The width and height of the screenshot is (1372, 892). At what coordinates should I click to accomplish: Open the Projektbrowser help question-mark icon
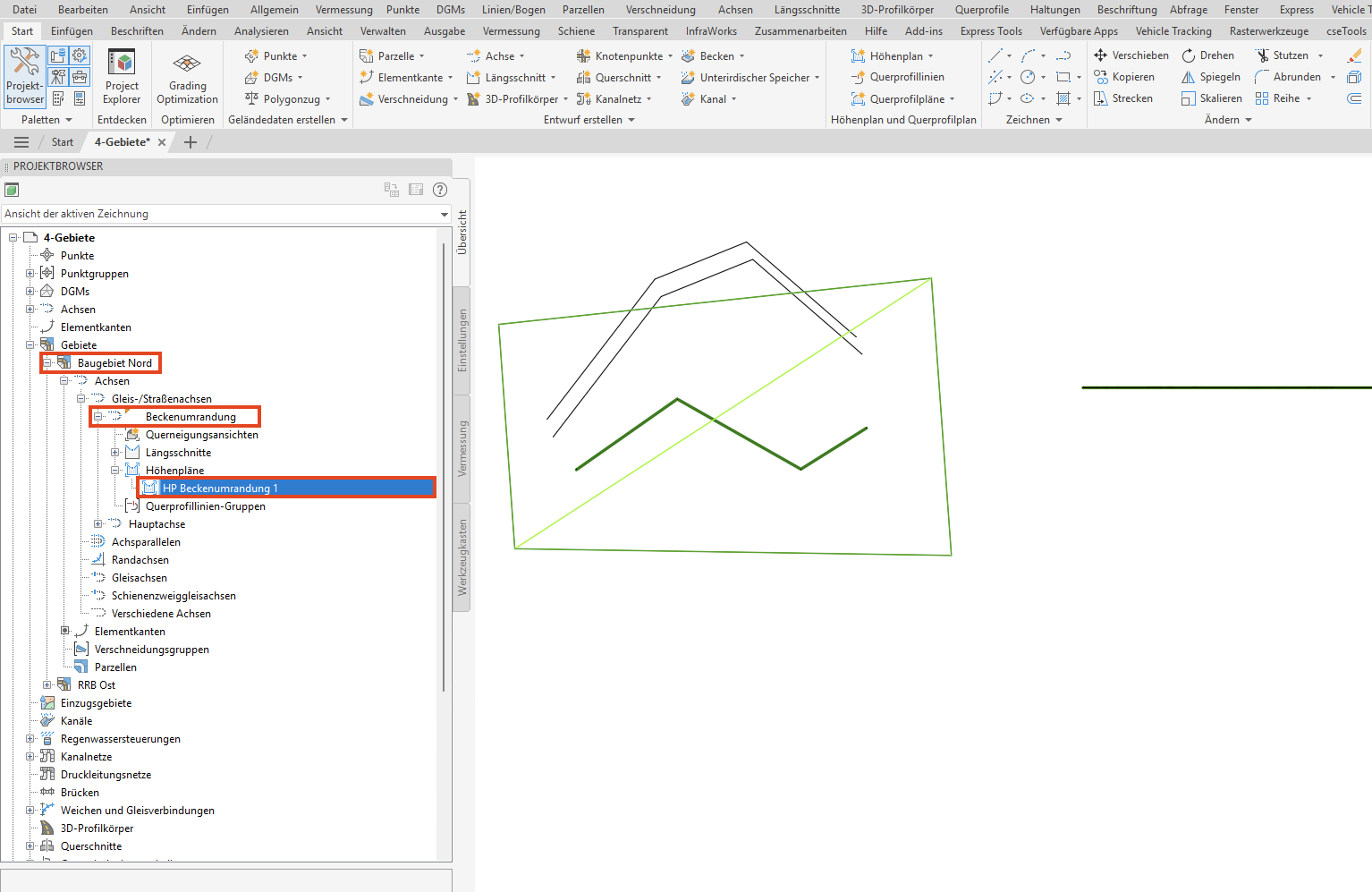(440, 190)
